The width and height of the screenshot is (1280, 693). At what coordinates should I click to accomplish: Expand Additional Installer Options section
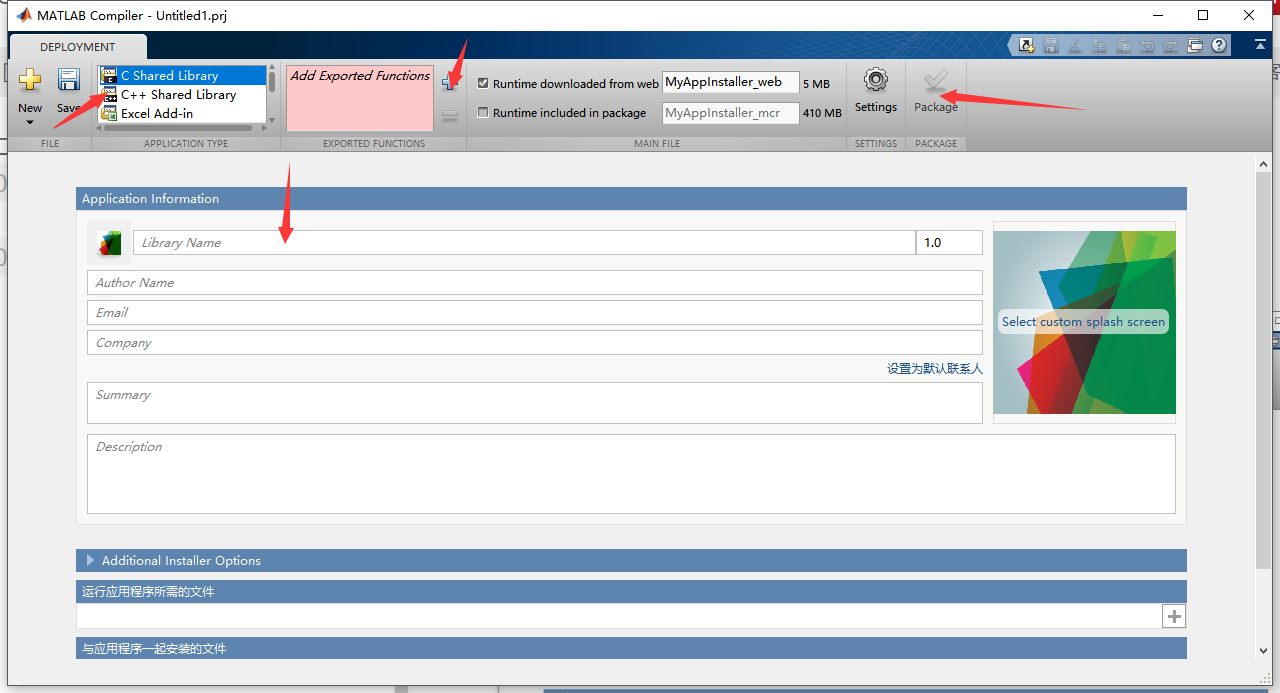coord(90,560)
